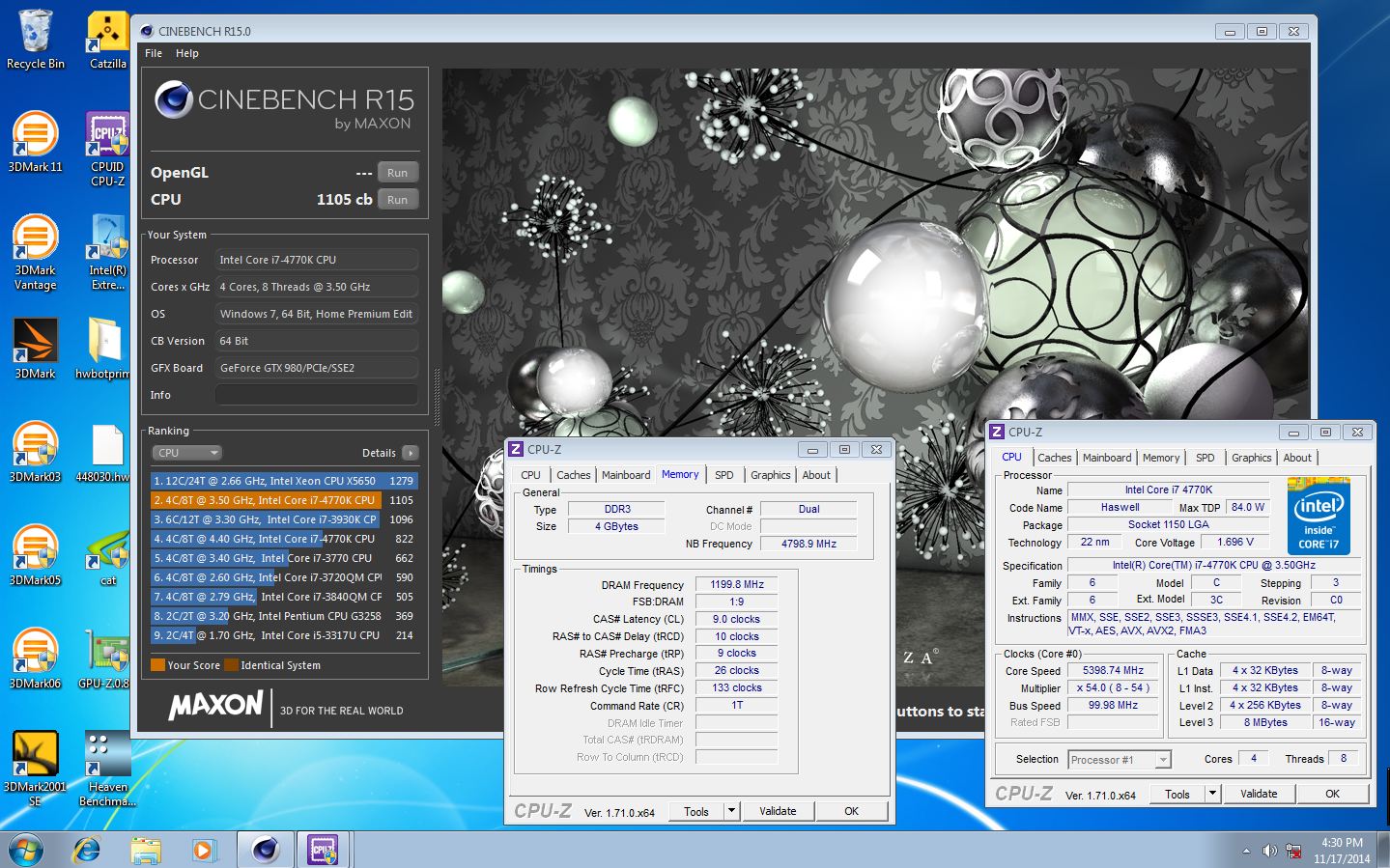Launch the 3DMark 11 desktop shortcut
1390x868 pixels.
[x=35, y=142]
